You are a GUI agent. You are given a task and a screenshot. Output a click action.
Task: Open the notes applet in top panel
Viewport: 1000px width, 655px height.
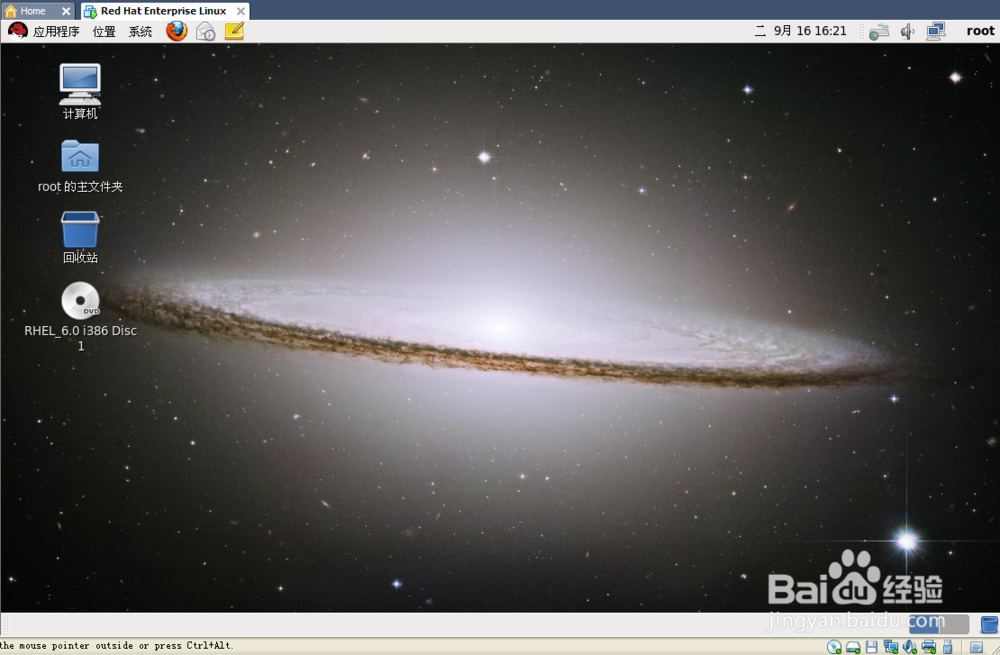pos(234,31)
